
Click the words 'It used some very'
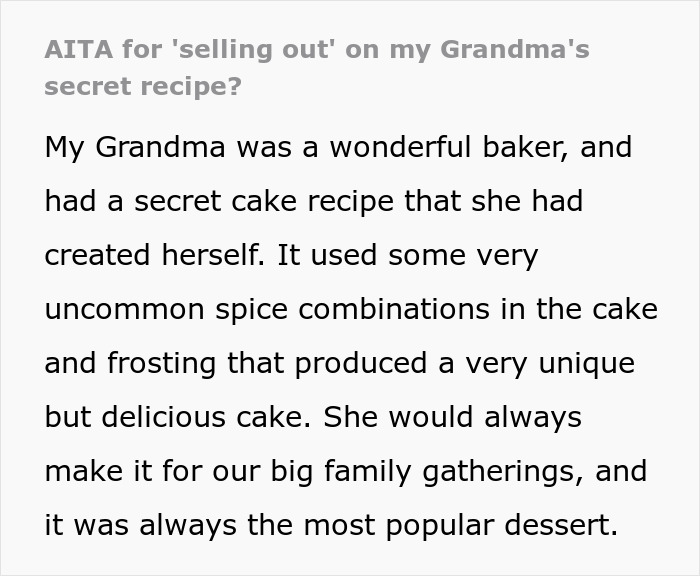pyautogui.click(x=408, y=255)
